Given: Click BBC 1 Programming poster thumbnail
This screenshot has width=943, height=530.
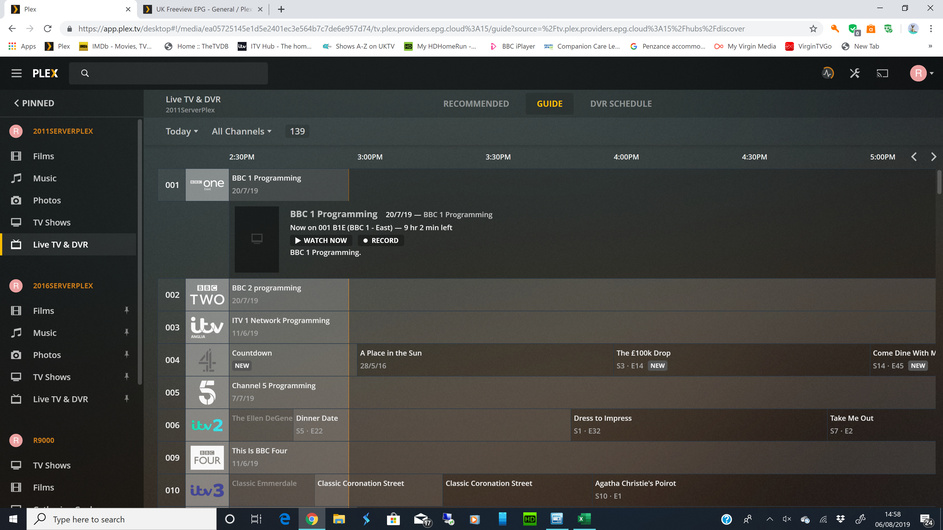Looking at the screenshot, I should coord(257,239).
